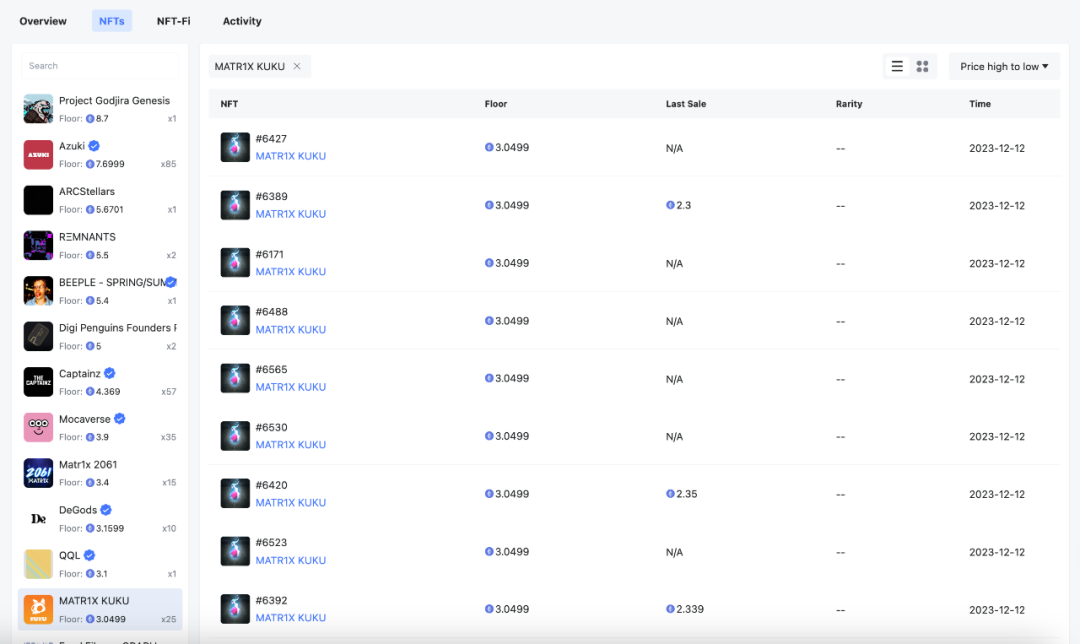Follow MATR1X KUKU link under #6389
This screenshot has width=1080, height=644.
click(x=291, y=214)
